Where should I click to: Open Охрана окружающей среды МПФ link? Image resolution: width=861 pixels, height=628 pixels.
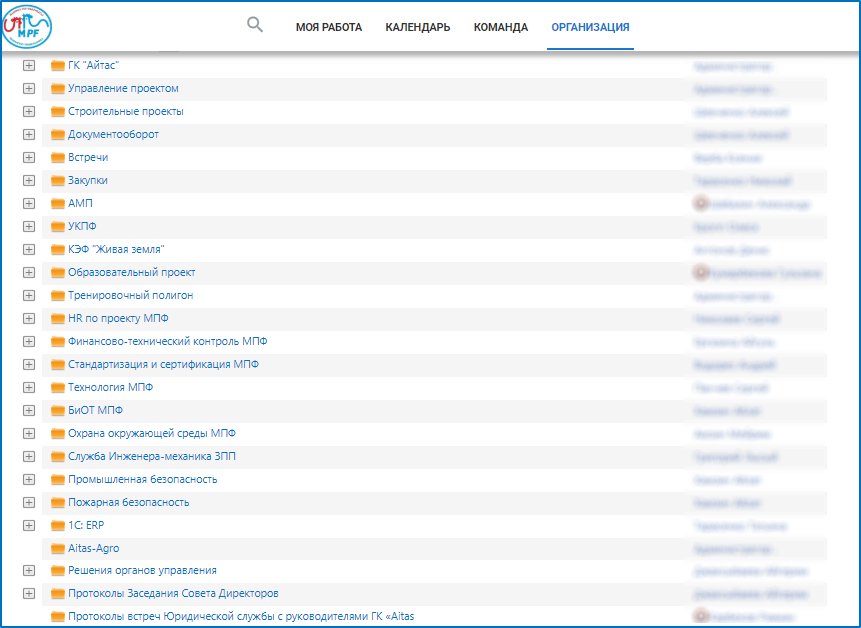tap(152, 434)
